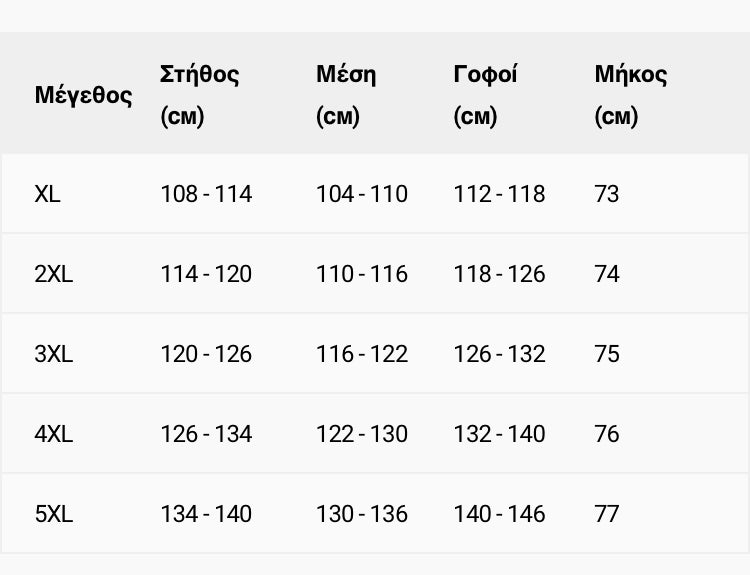The image size is (750, 575).
Task: Select waist value 104 - 110
Action: pyautogui.click(x=362, y=194)
